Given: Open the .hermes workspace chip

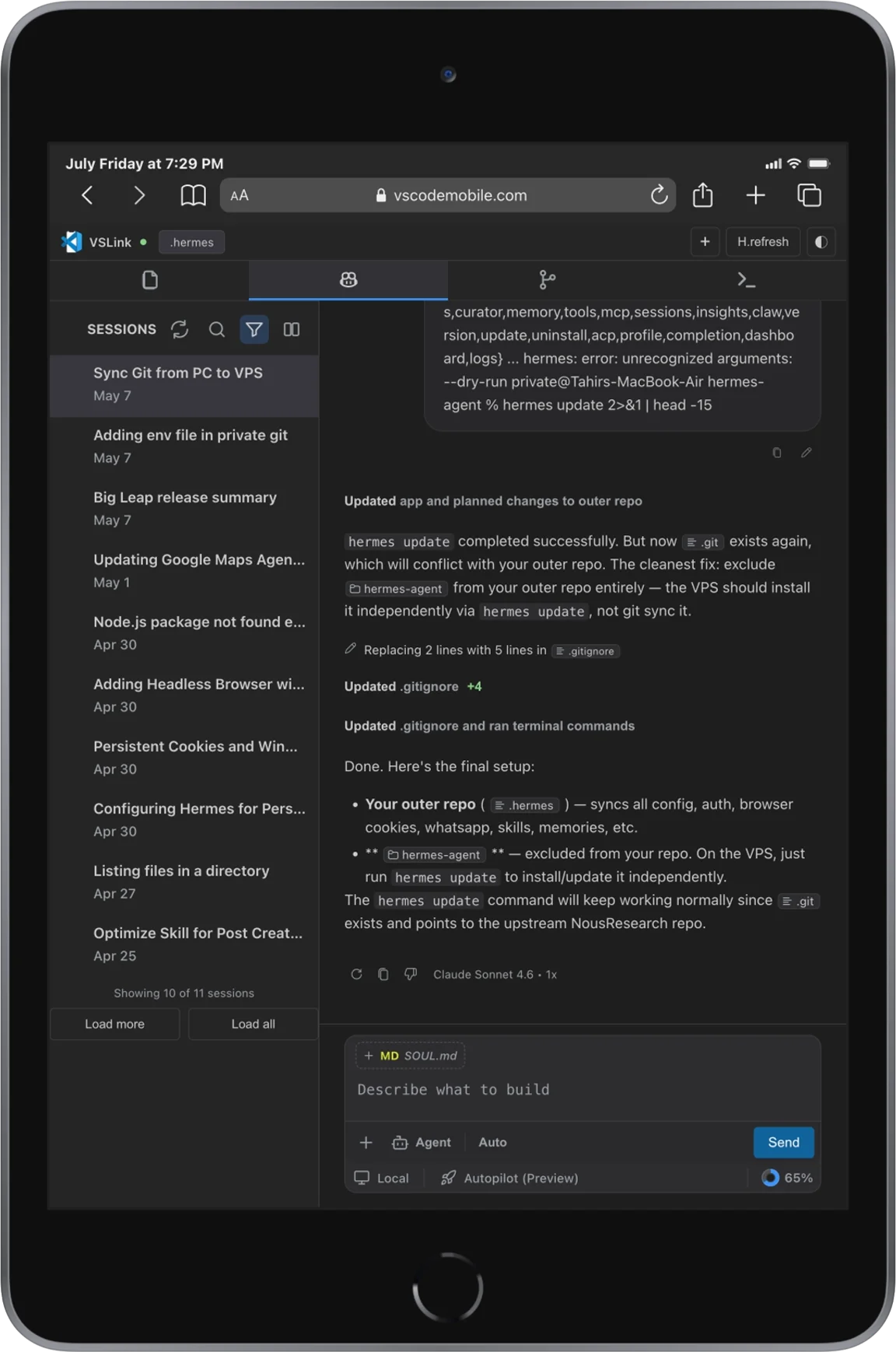Looking at the screenshot, I should (x=192, y=242).
